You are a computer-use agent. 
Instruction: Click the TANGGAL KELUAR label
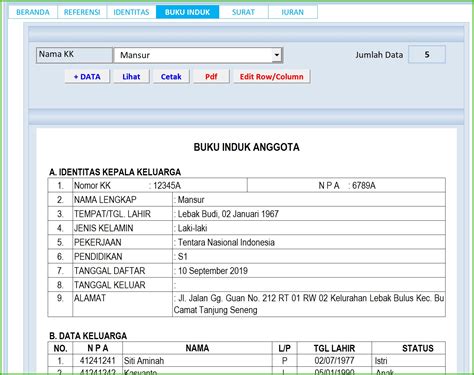(x=110, y=285)
